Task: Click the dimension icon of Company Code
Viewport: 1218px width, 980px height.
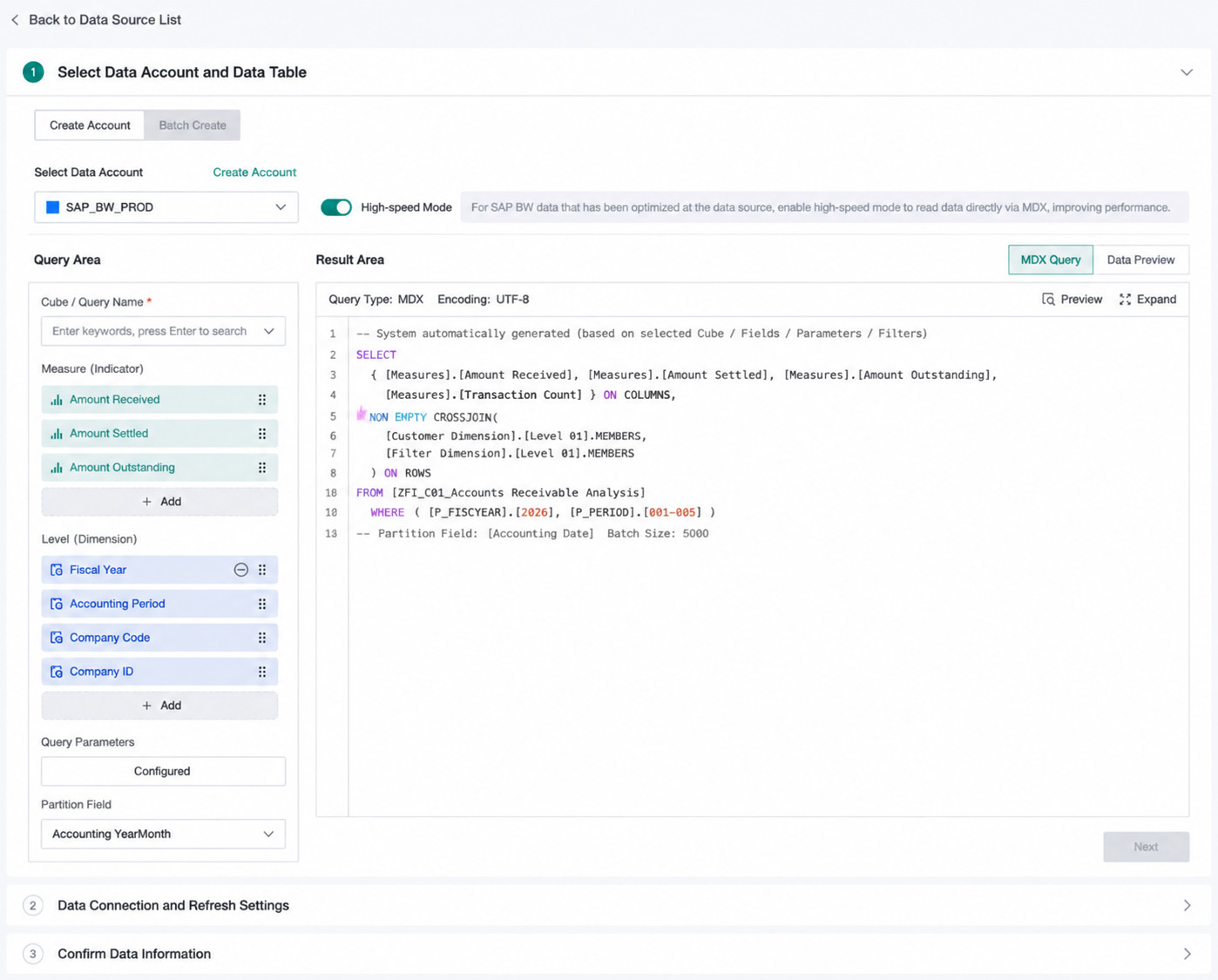Action: click(x=57, y=638)
